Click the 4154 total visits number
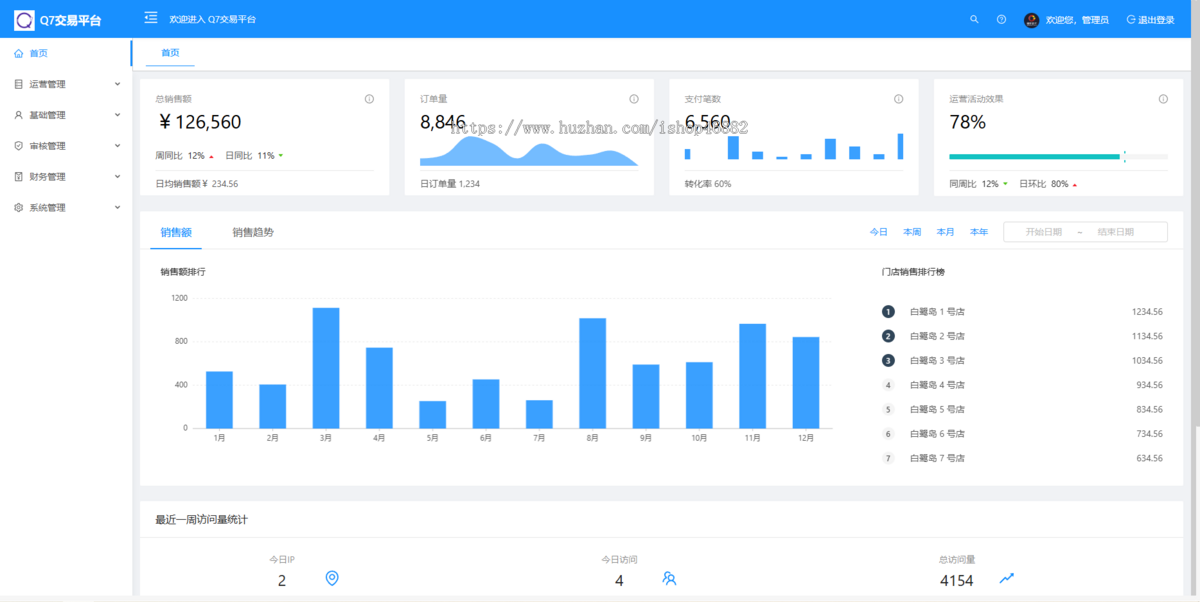This screenshot has height=602, width=1200. tap(957, 581)
